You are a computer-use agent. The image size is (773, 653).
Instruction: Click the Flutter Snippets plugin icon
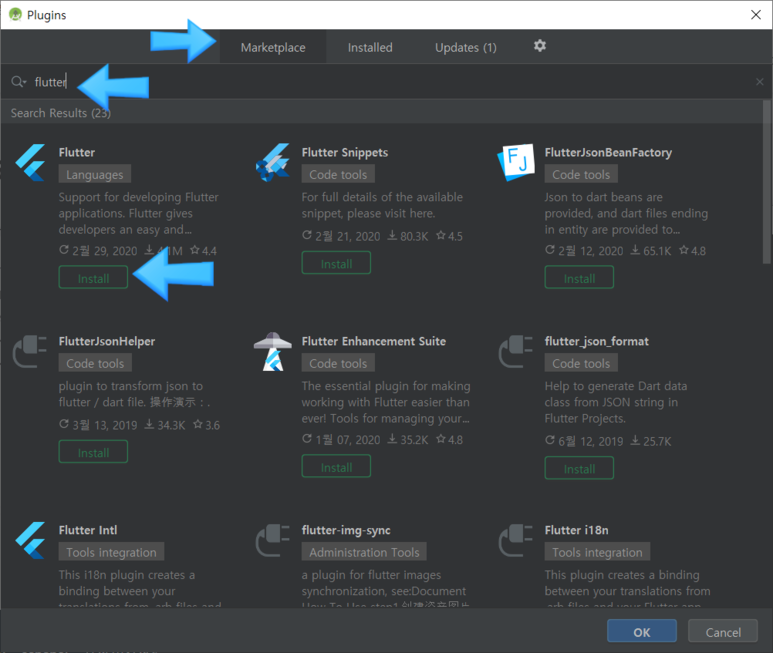(273, 163)
